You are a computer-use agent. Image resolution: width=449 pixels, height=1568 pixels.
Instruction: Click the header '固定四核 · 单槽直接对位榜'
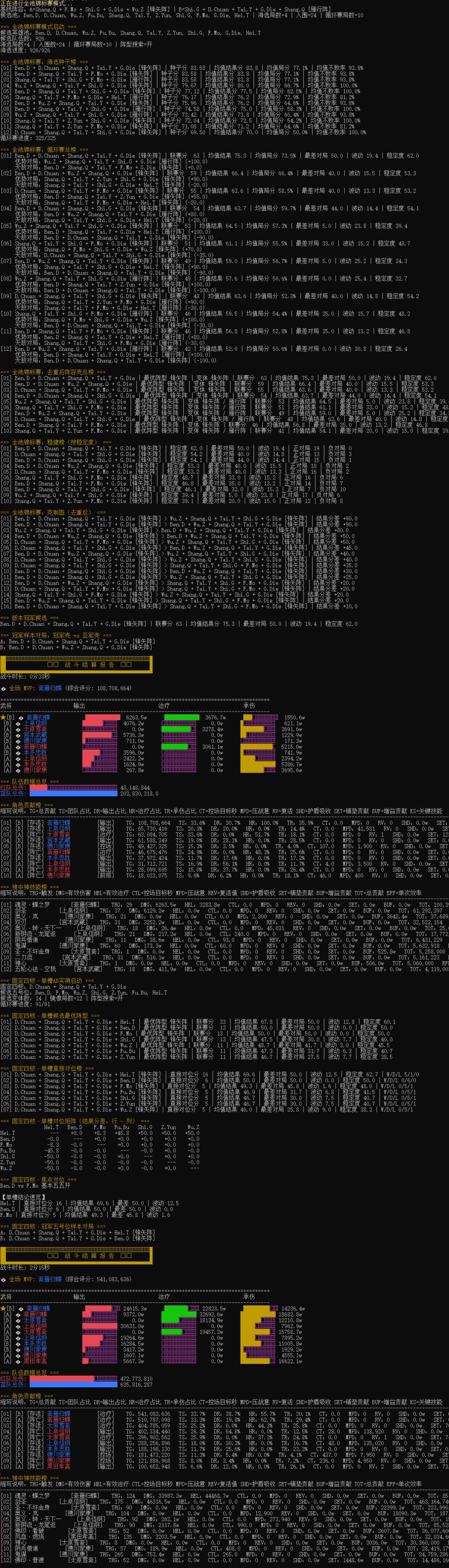[x=47, y=1068]
